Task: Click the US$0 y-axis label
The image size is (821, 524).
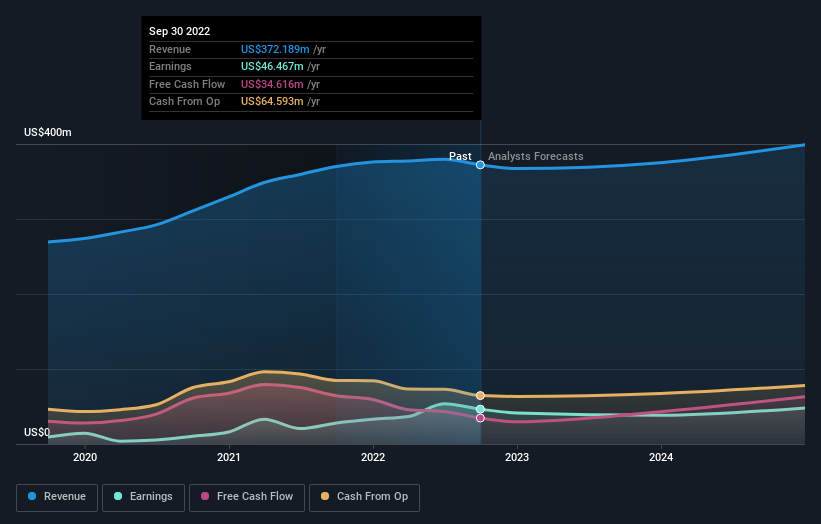Action: [37, 432]
